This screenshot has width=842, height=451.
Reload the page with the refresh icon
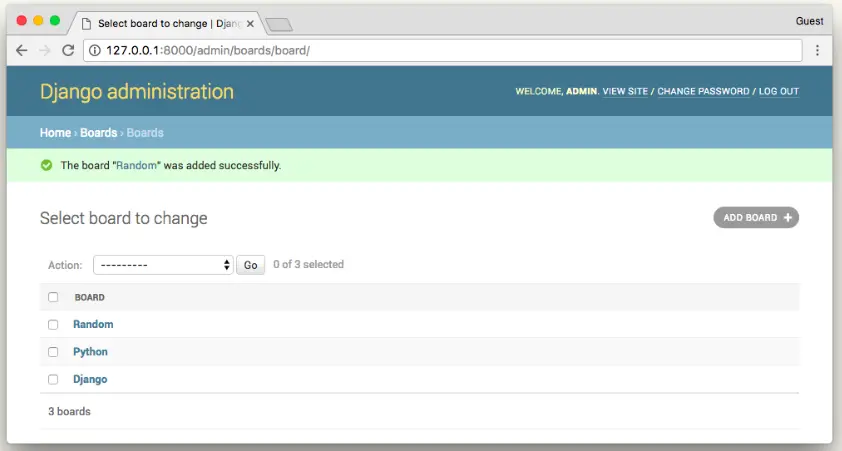pos(68,50)
